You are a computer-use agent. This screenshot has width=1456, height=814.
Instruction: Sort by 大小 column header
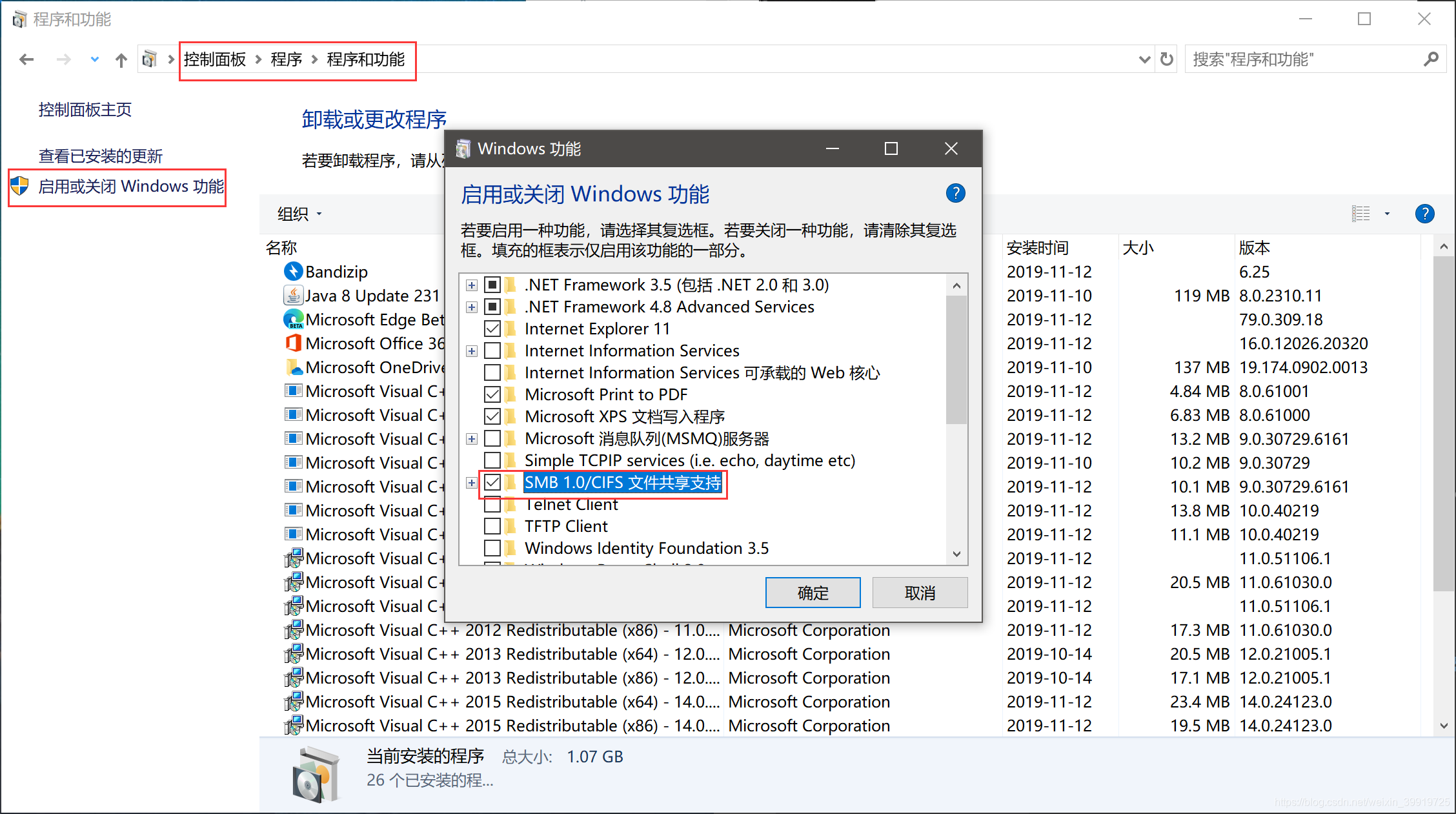click(1138, 248)
